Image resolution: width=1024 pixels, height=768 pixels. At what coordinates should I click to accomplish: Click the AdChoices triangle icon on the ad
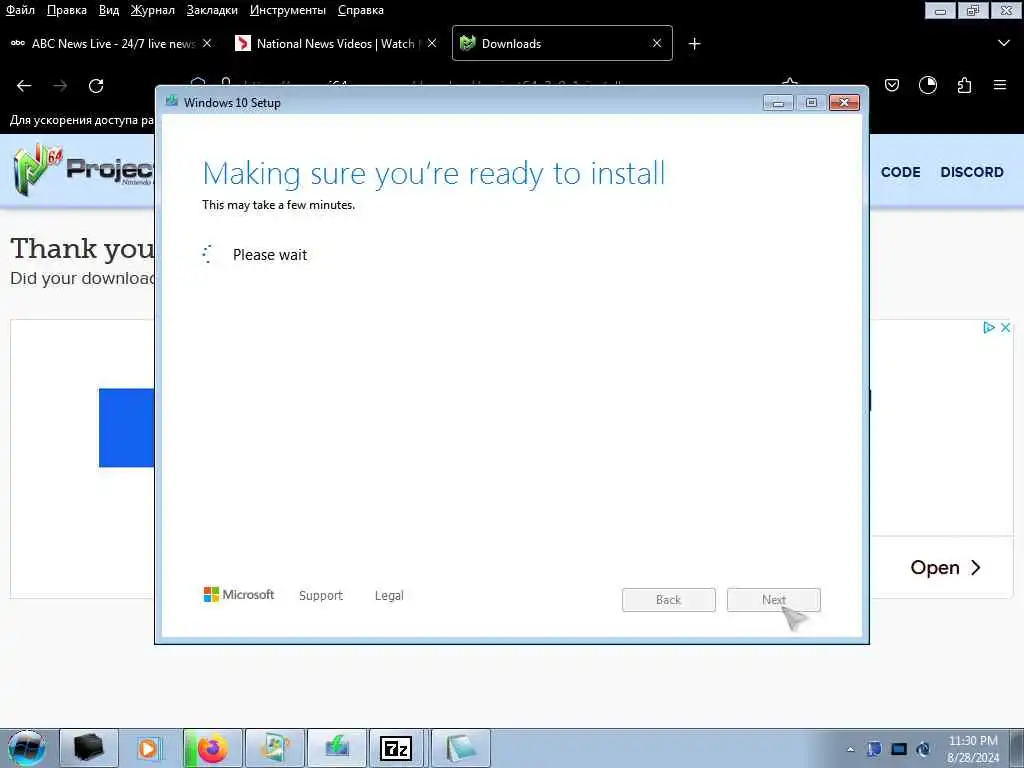[x=989, y=328]
